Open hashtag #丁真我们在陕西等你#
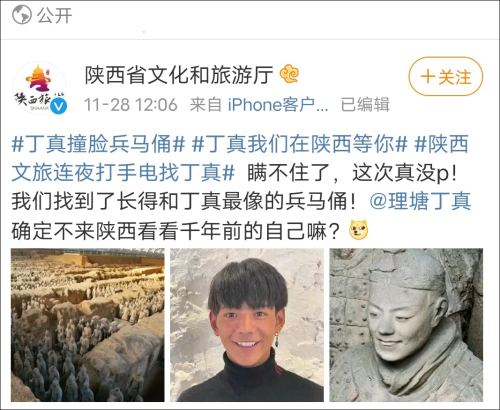This screenshot has width=500, height=410. click(300, 144)
